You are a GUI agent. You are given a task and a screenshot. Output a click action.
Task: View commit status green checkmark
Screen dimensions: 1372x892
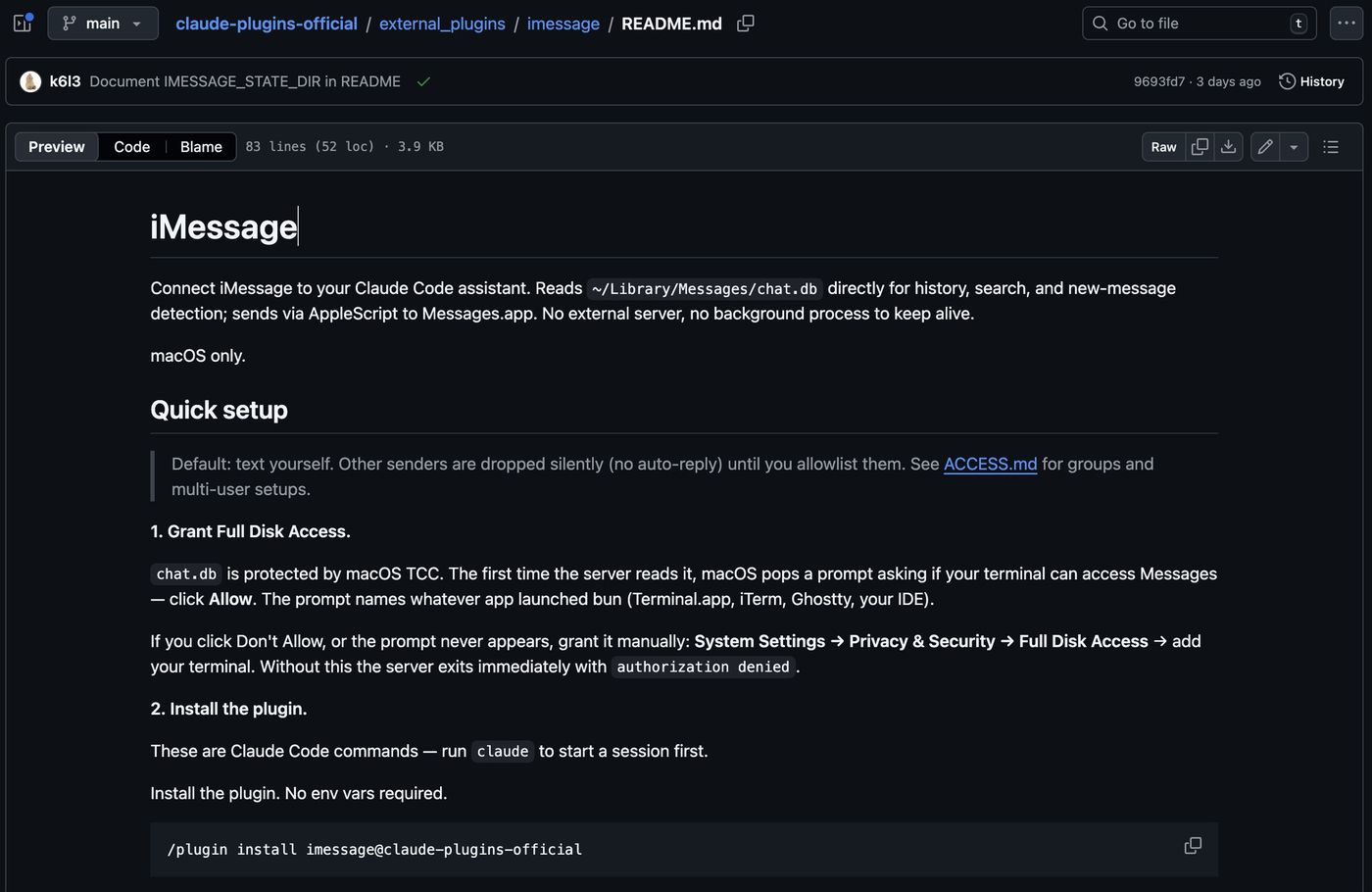point(423,81)
